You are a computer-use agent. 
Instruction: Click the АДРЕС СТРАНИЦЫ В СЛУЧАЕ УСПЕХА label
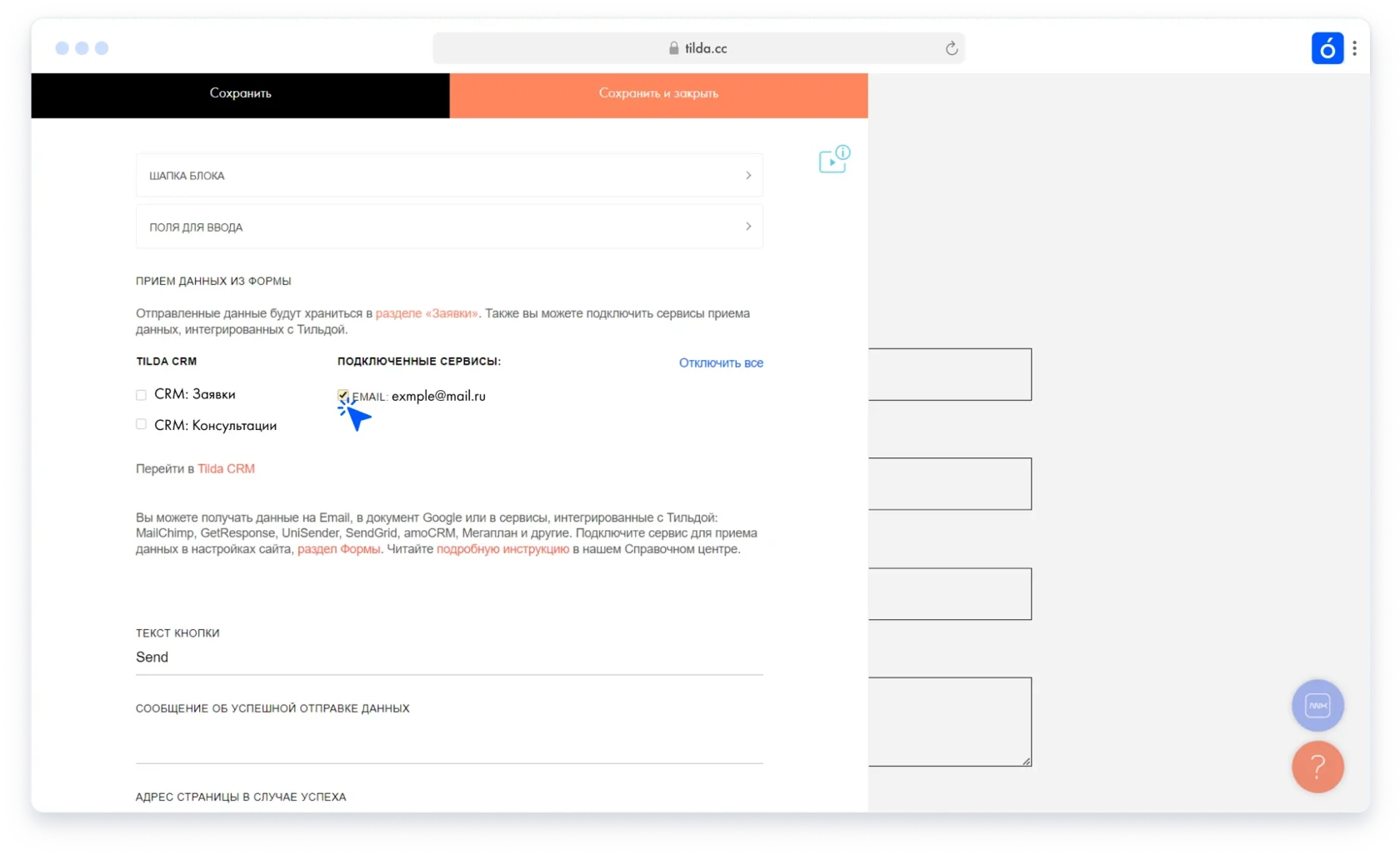point(241,797)
